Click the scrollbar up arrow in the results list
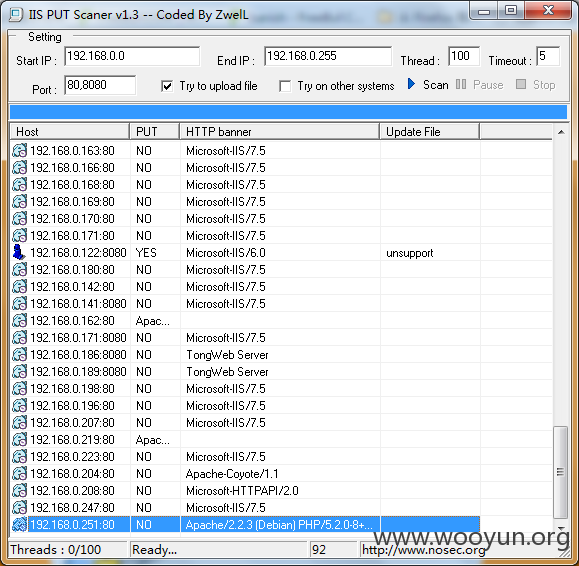Viewport: 579px width, 566px height. [x=561, y=132]
